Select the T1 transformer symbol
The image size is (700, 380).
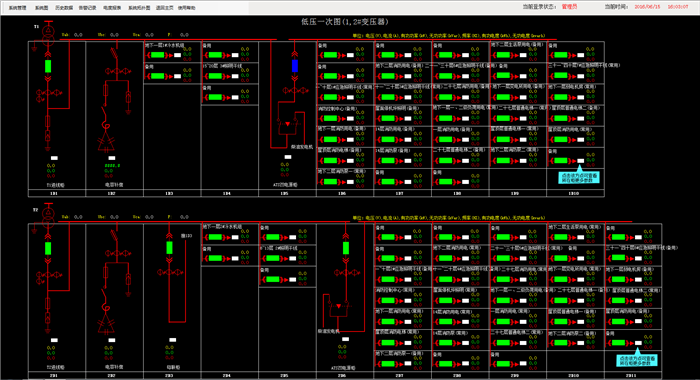click(x=48, y=35)
